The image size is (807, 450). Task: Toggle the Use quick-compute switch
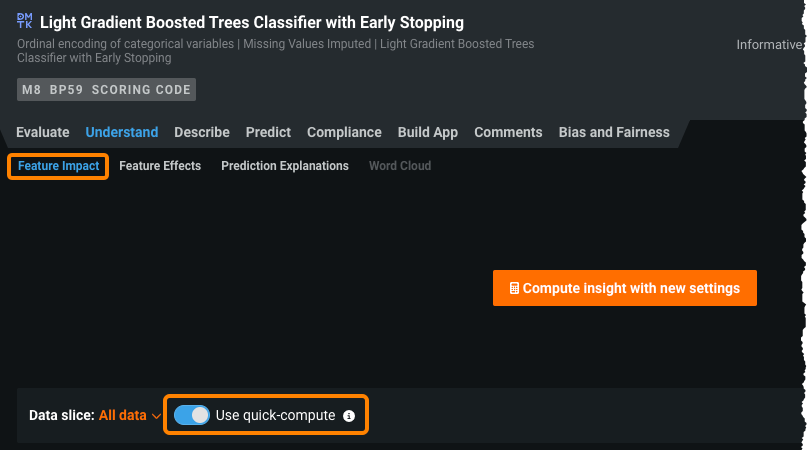pyautogui.click(x=191, y=415)
